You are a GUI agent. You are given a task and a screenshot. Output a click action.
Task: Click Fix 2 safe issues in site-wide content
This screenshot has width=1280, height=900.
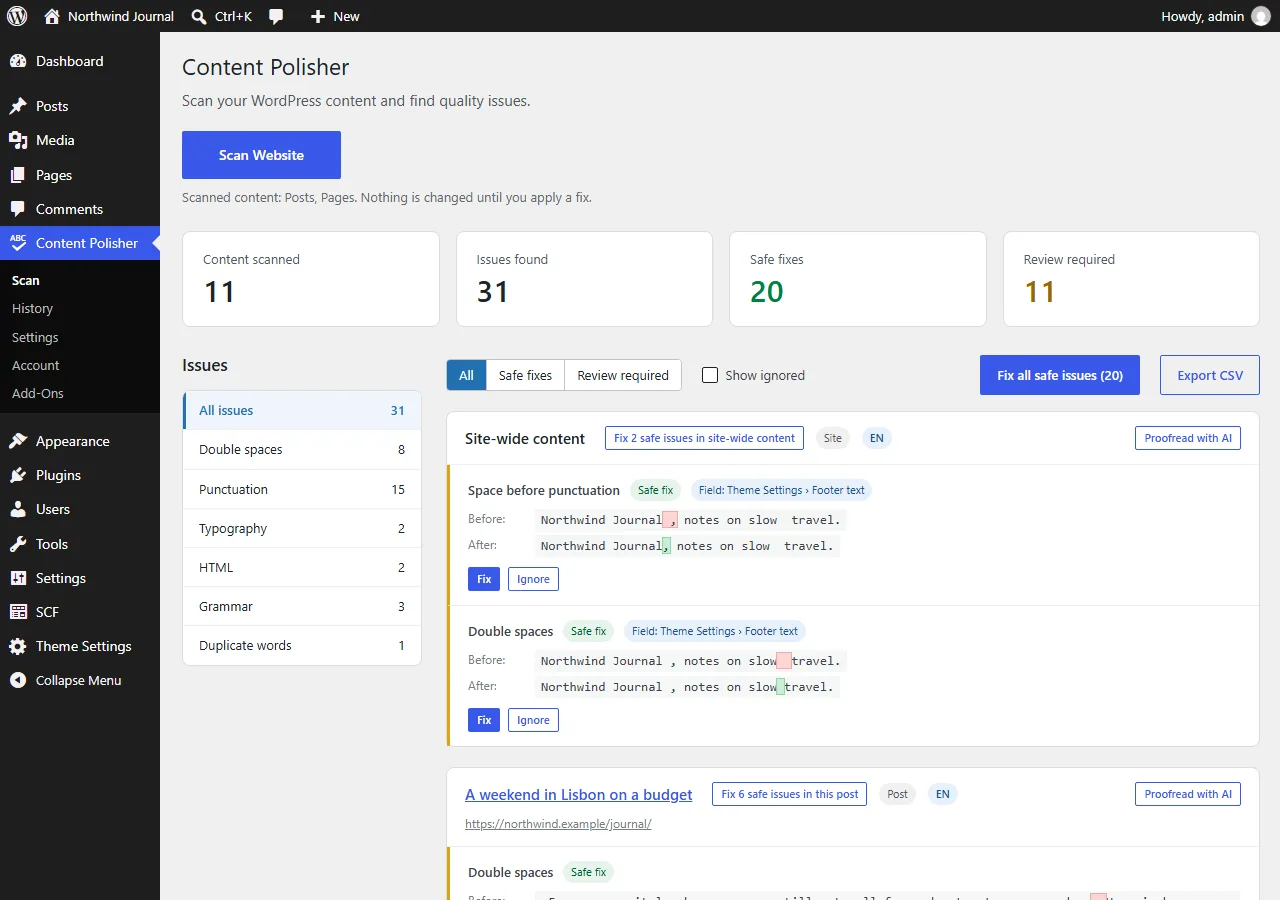coord(704,438)
